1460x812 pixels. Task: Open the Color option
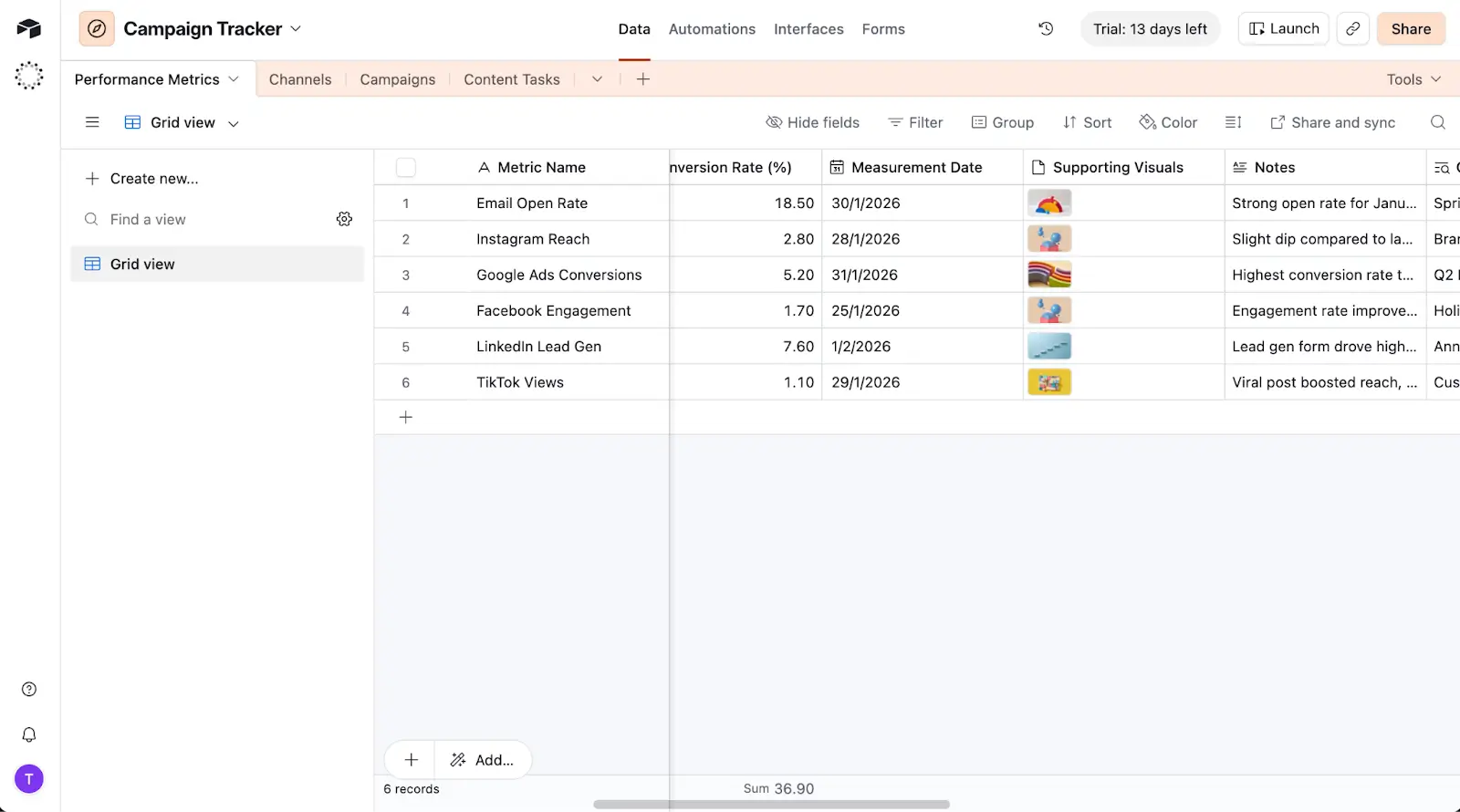click(1168, 122)
